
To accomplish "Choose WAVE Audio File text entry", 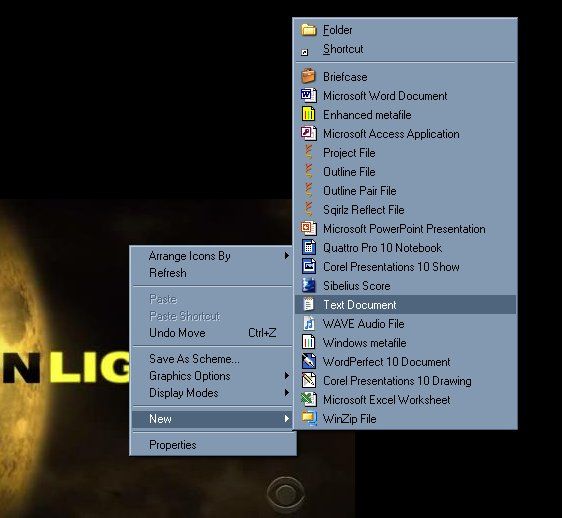I will pos(363,324).
